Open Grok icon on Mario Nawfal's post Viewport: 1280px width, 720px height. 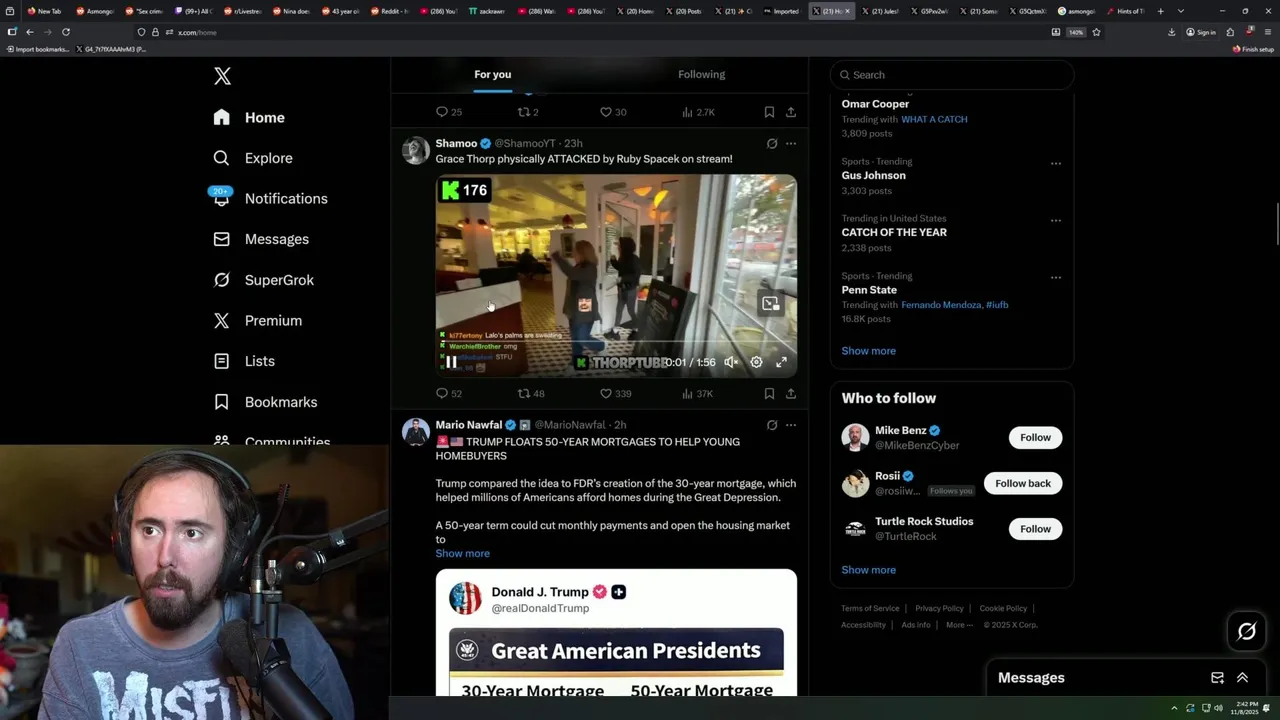(x=771, y=425)
